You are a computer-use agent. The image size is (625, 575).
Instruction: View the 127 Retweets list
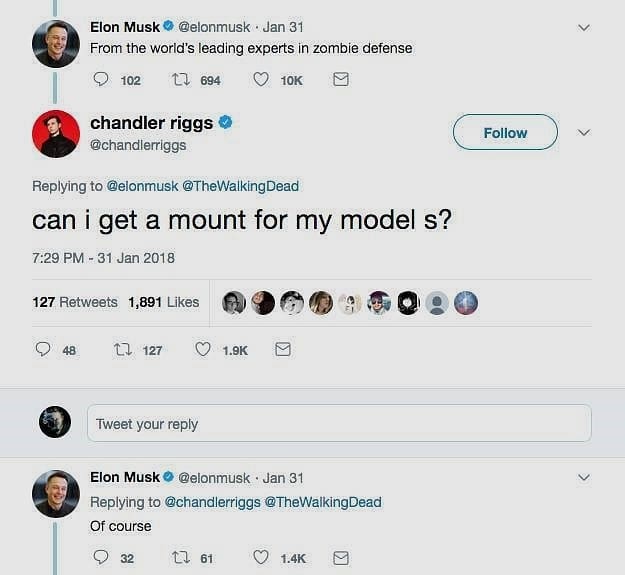[75, 302]
